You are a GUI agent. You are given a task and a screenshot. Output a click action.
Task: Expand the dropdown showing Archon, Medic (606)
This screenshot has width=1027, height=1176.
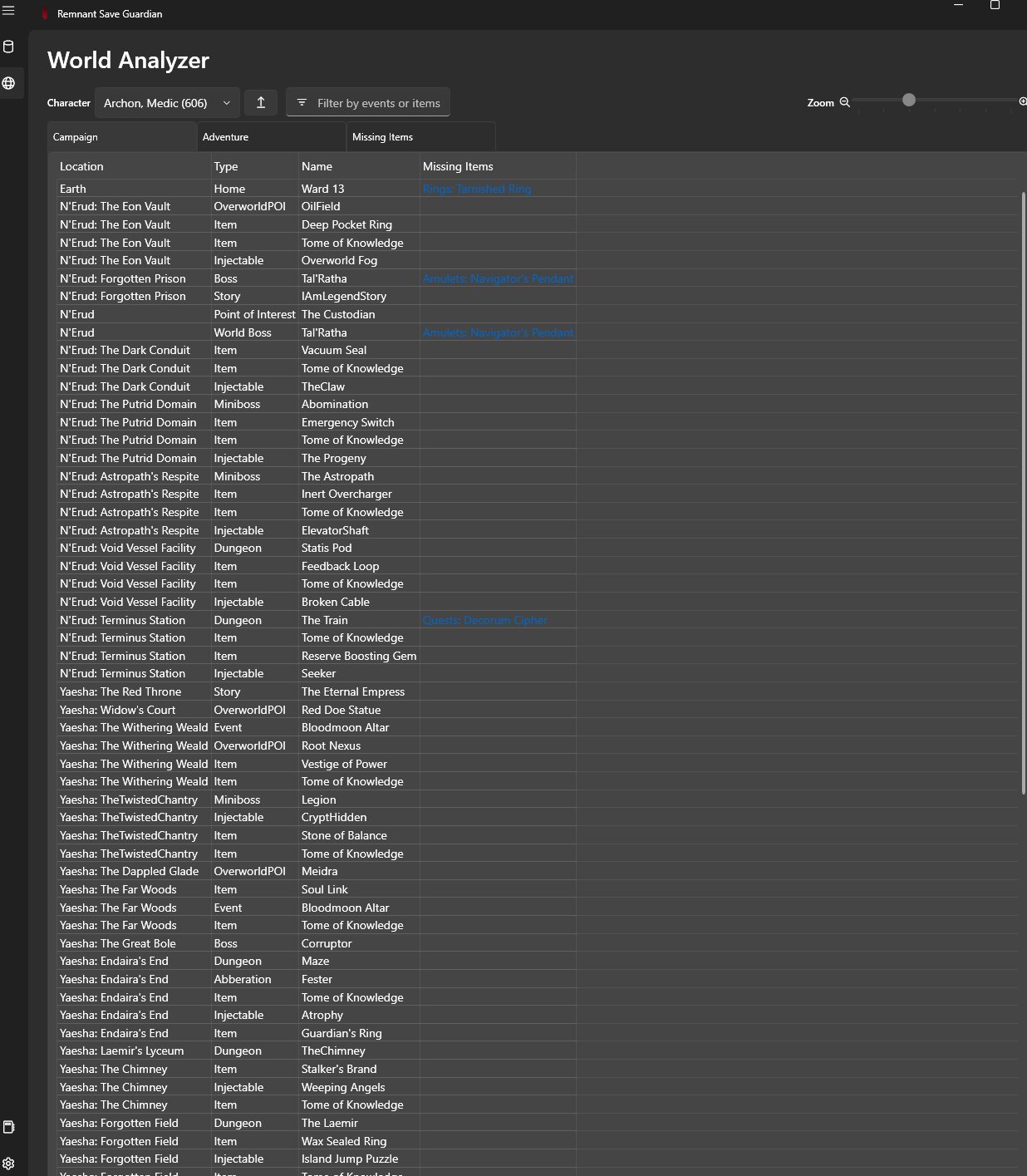(165, 102)
